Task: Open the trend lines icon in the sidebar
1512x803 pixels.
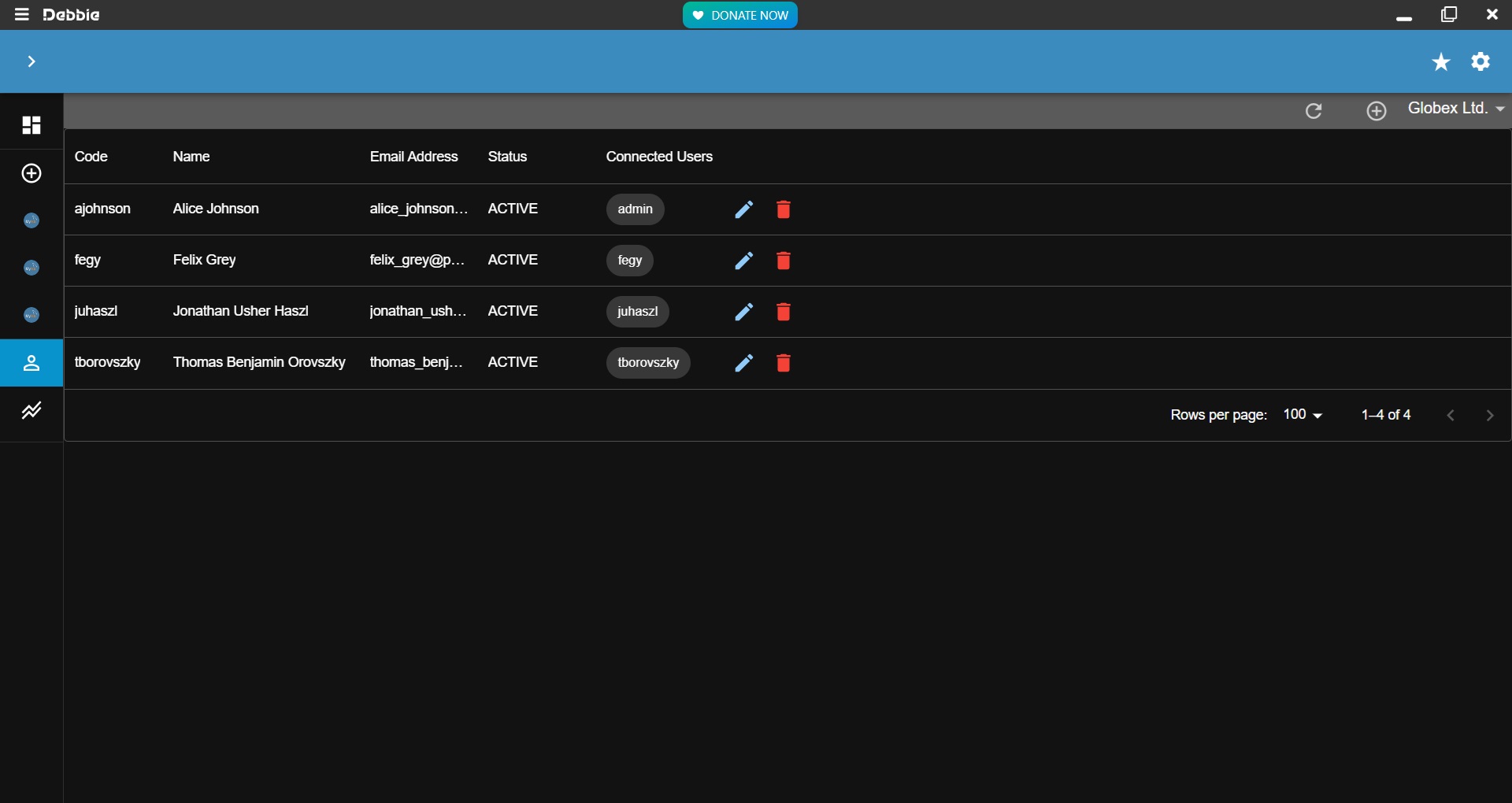Action: (31, 410)
